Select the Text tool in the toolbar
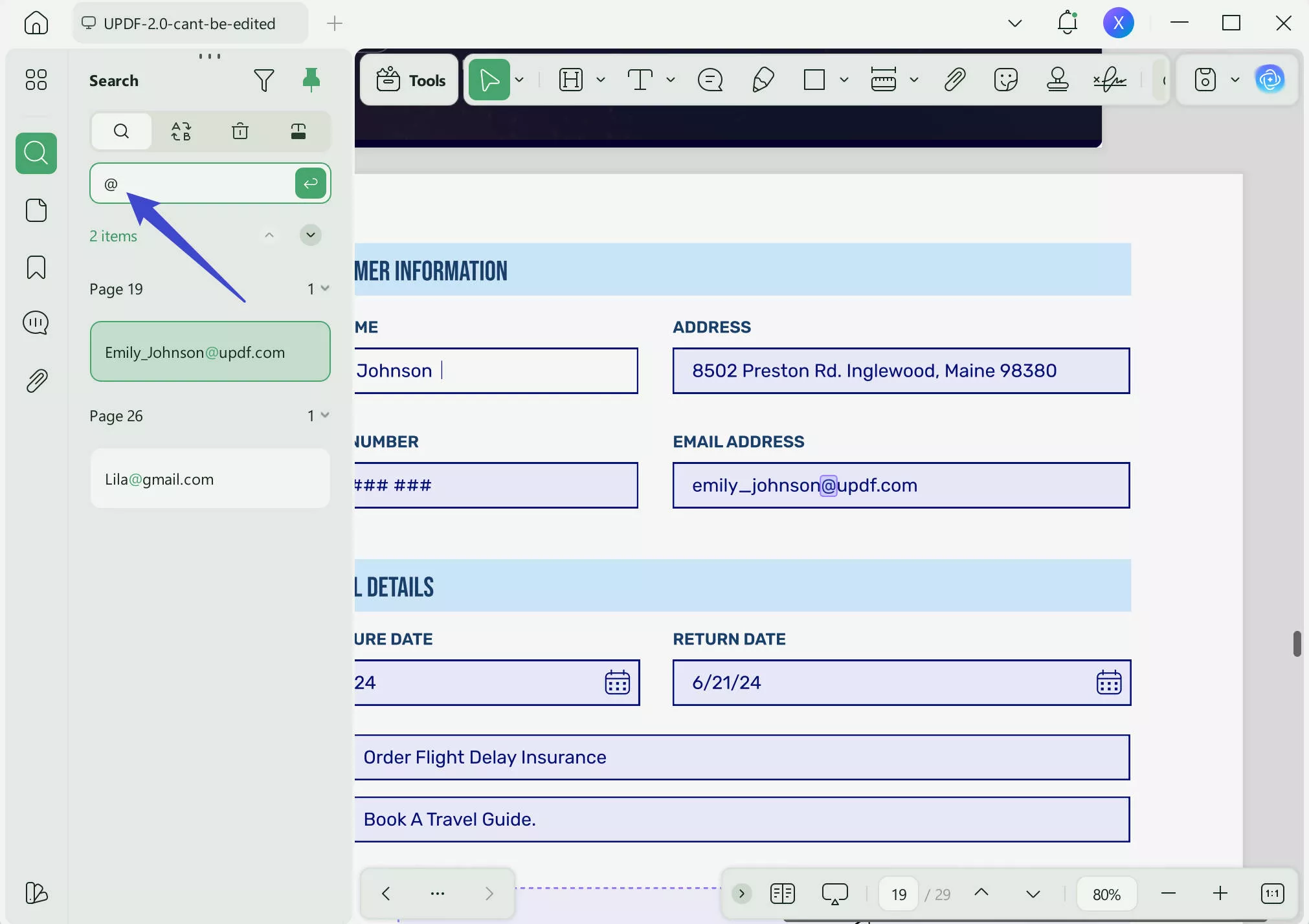This screenshot has height=924, width=1309. [x=641, y=79]
